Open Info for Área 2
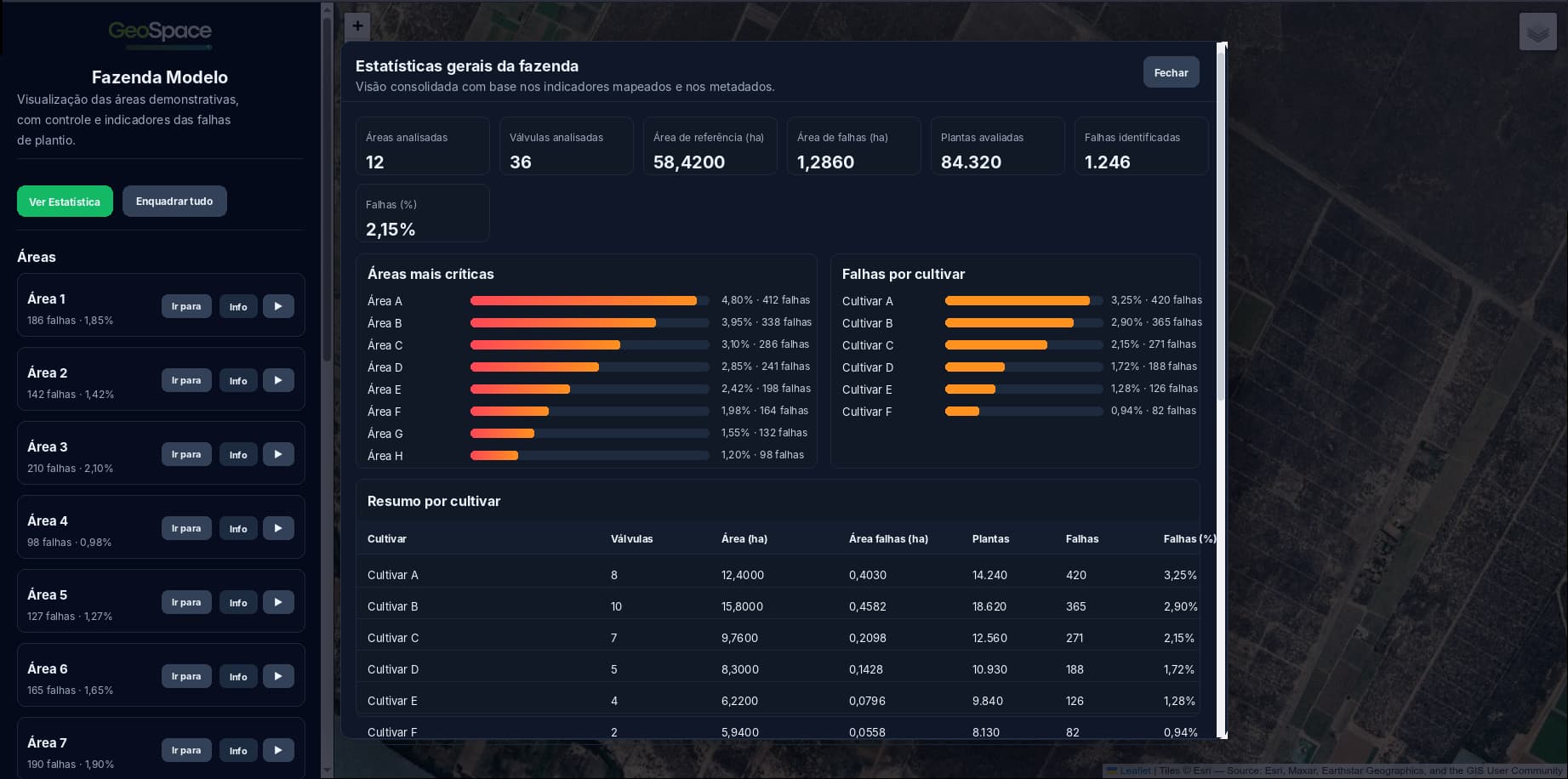 (238, 380)
